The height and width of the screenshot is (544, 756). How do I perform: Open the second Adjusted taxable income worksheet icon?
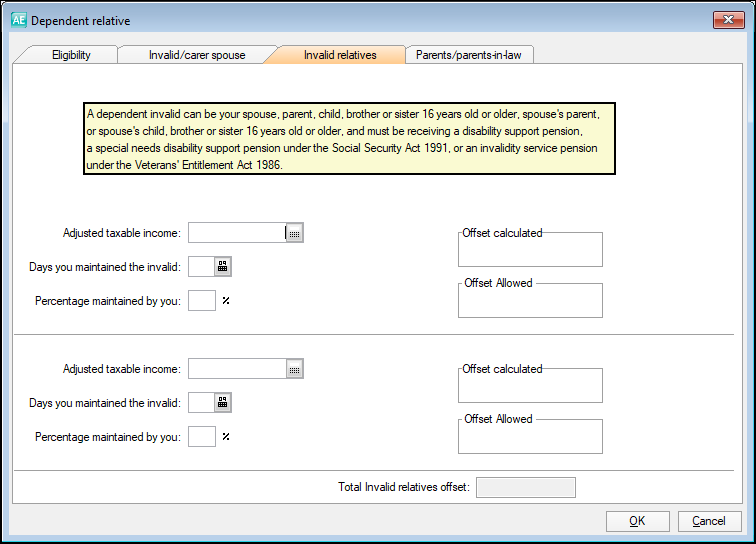294,369
